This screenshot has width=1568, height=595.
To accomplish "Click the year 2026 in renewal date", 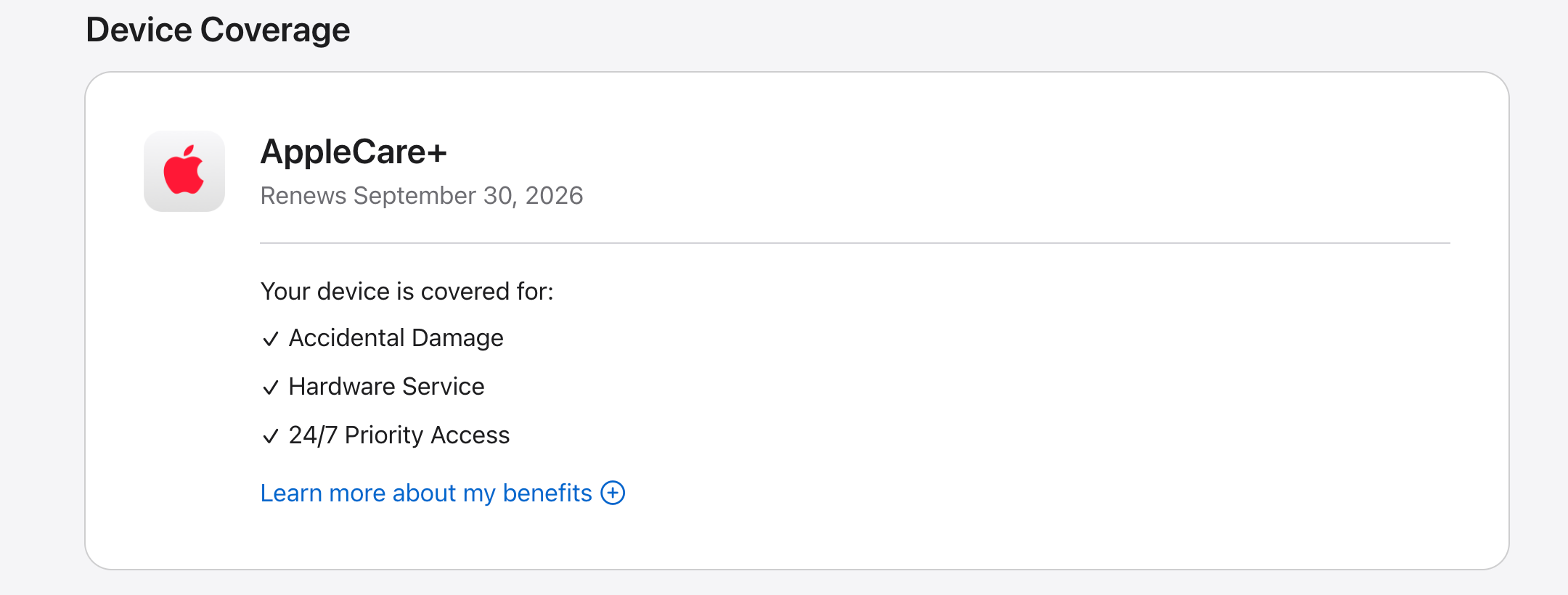I will pos(554,196).
